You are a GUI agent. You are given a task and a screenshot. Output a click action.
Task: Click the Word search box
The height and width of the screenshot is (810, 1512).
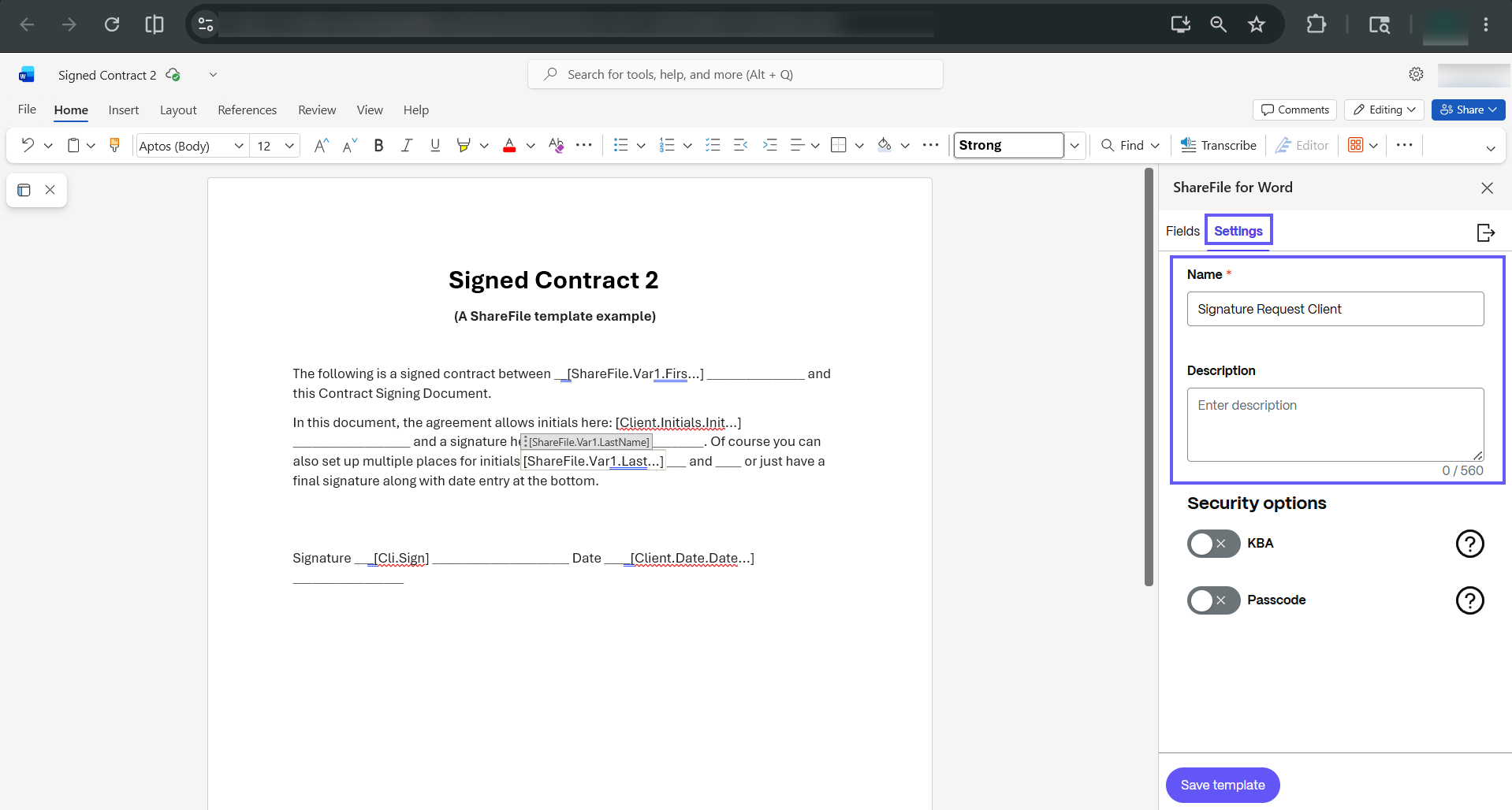(x=736, y=74)
